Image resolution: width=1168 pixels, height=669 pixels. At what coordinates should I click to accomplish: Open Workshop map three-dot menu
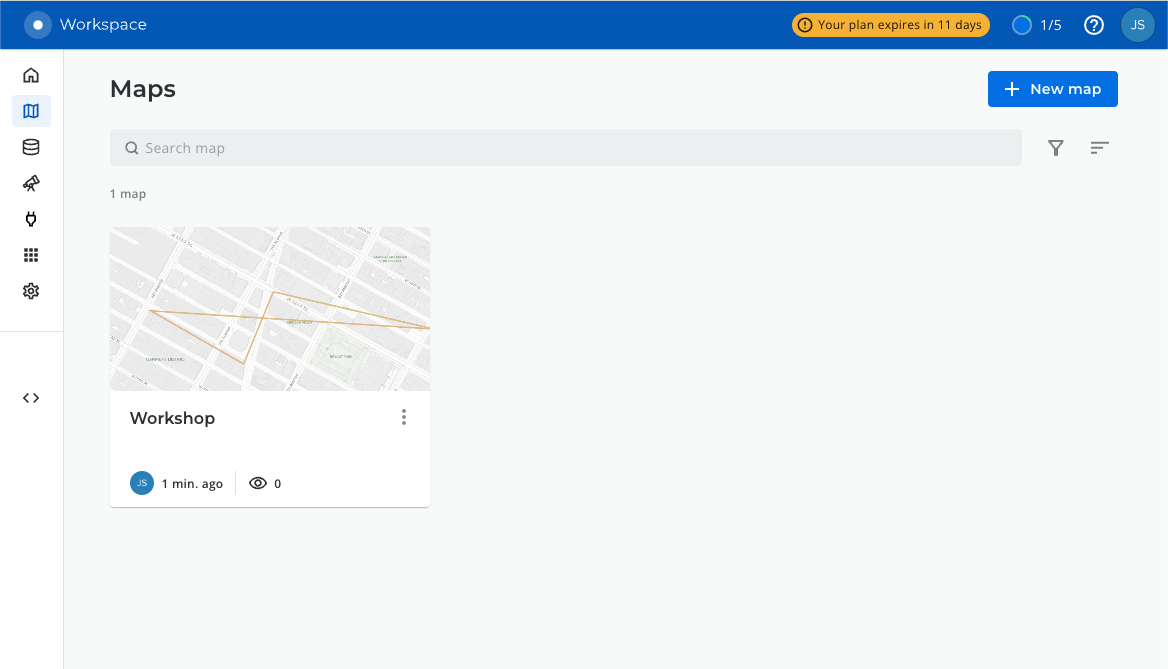click(x=404, y=417)
